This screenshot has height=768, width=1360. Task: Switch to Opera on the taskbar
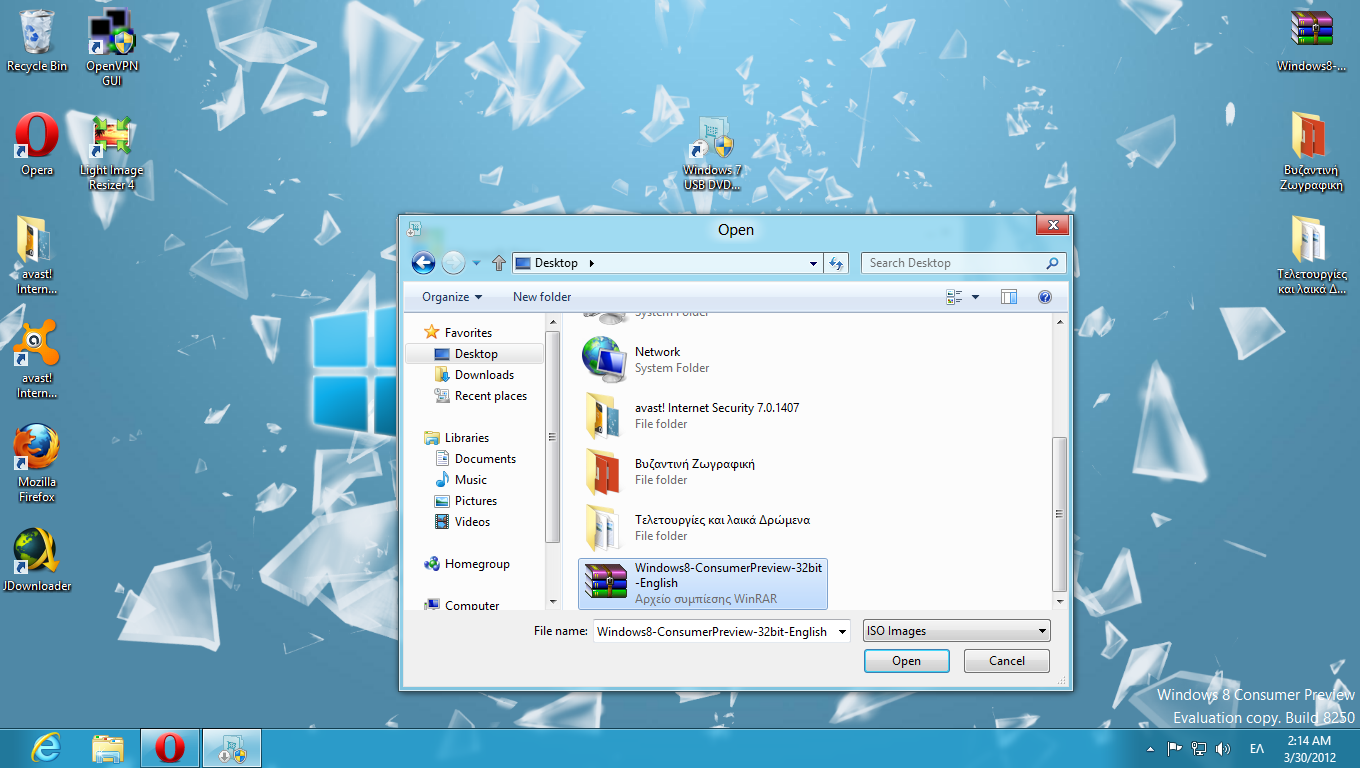[x=170, y=747]
